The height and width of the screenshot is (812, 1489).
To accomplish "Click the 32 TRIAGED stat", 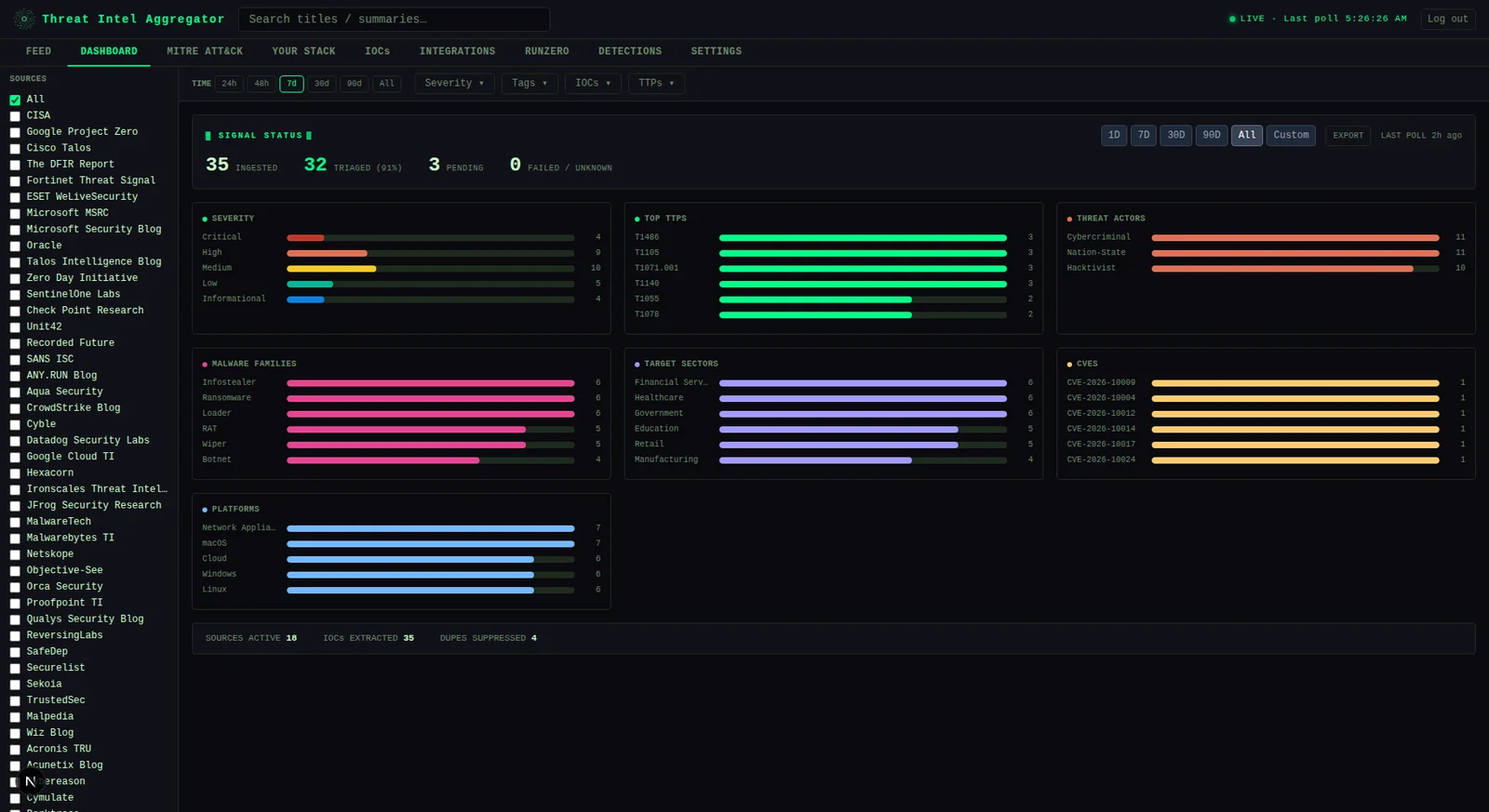I will pyautogui.click(x=353, y=166).
